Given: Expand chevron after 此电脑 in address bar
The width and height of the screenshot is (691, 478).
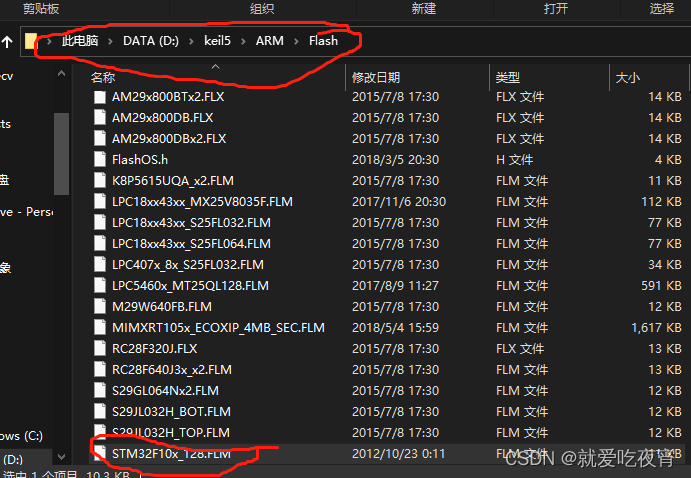Looking at the screenshot, I should click(x=110, y=41).
